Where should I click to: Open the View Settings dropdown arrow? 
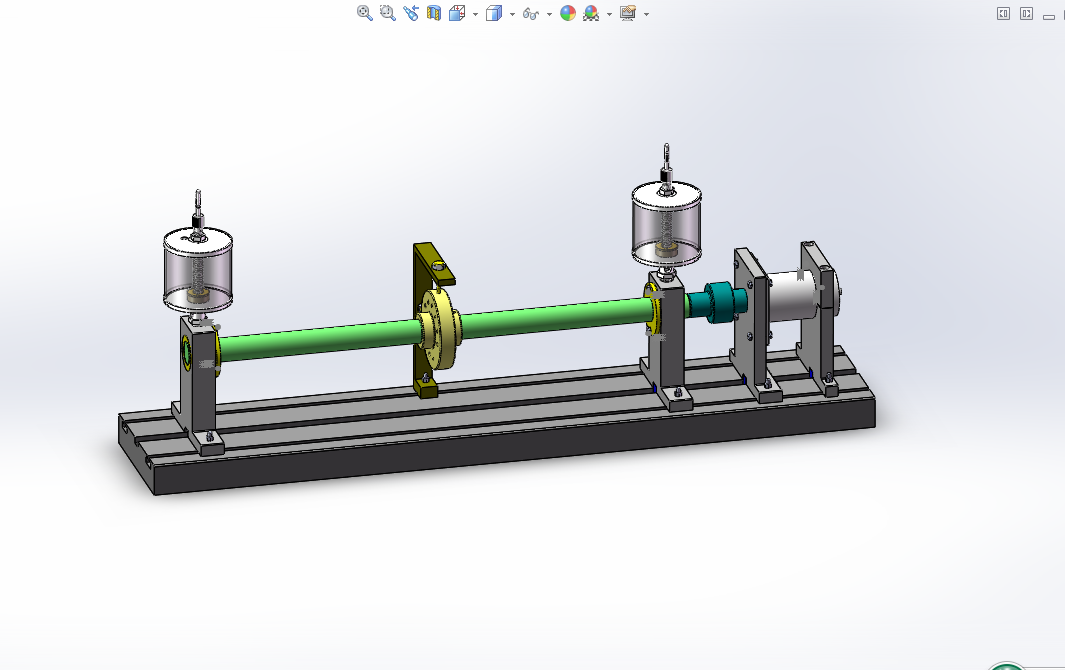[646, 14]
